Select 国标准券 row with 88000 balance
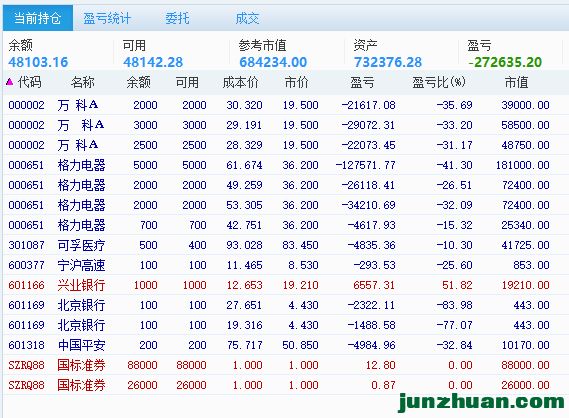The width and height of the screenshot is (569, 418). click(279, 365)
